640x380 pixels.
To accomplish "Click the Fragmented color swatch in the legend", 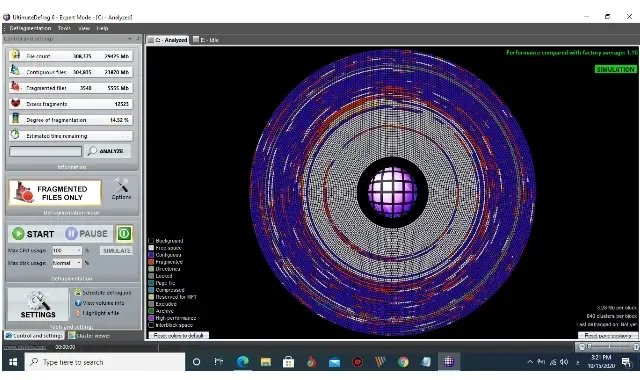I will coord(151,262).
